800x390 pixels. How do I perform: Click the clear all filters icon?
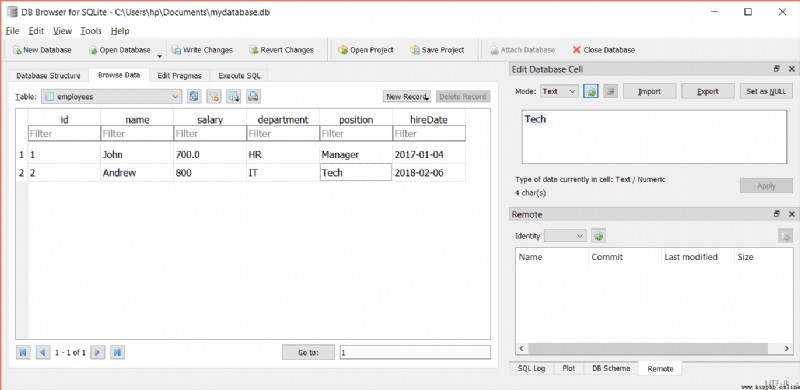[x=213, y=96]
